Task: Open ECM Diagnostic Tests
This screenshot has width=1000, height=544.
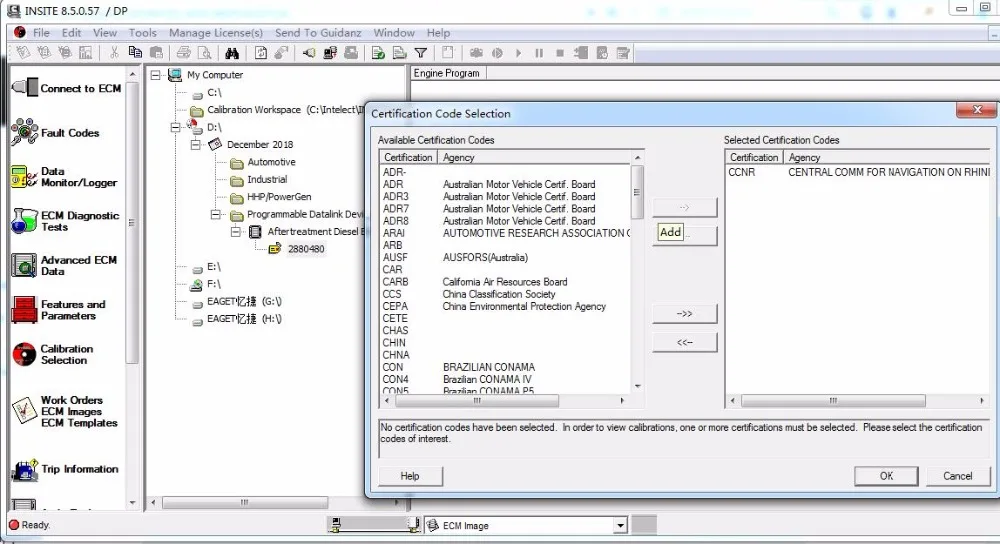Action: tap(65, 221)
